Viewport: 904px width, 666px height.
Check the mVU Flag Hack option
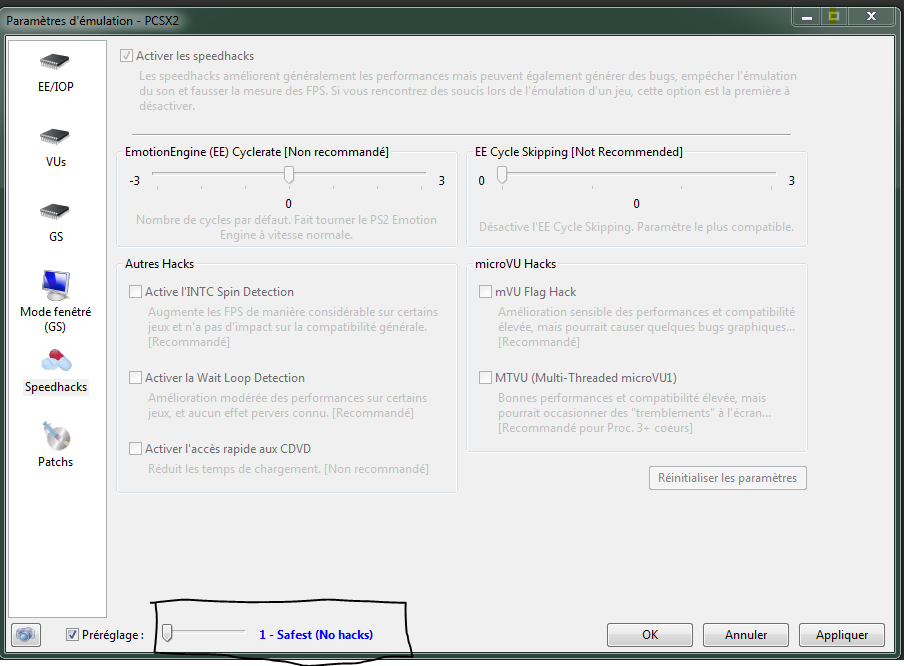(486, 292)
